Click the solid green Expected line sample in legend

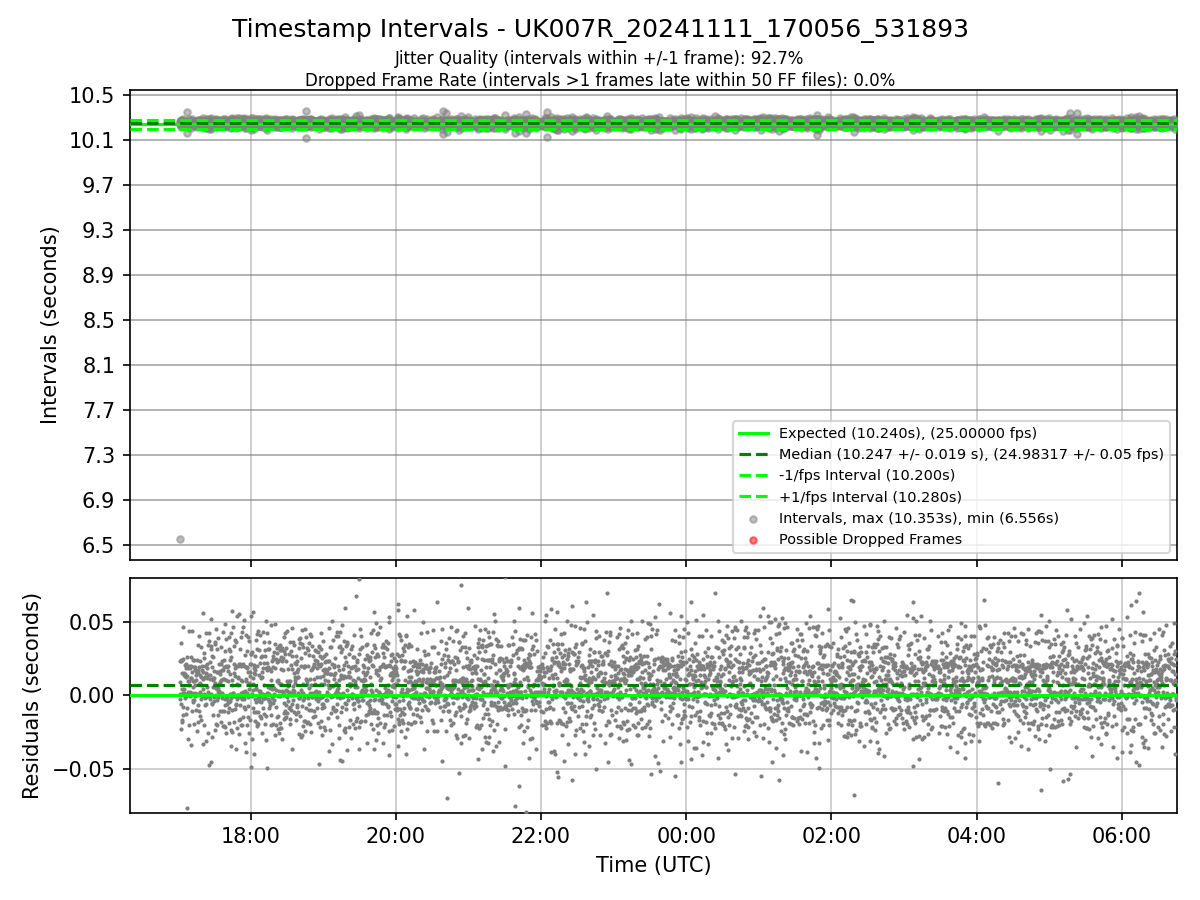(754, 433)
